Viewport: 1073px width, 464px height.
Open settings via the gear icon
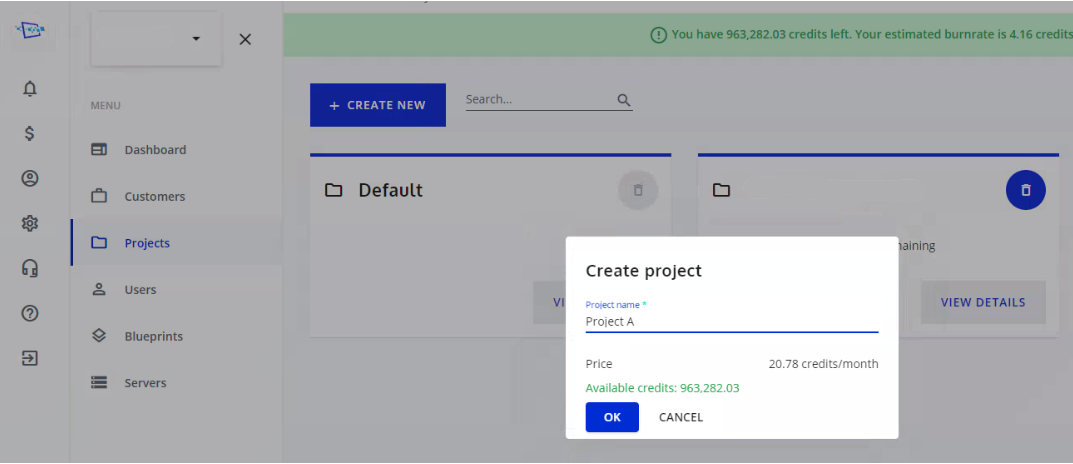30,224
